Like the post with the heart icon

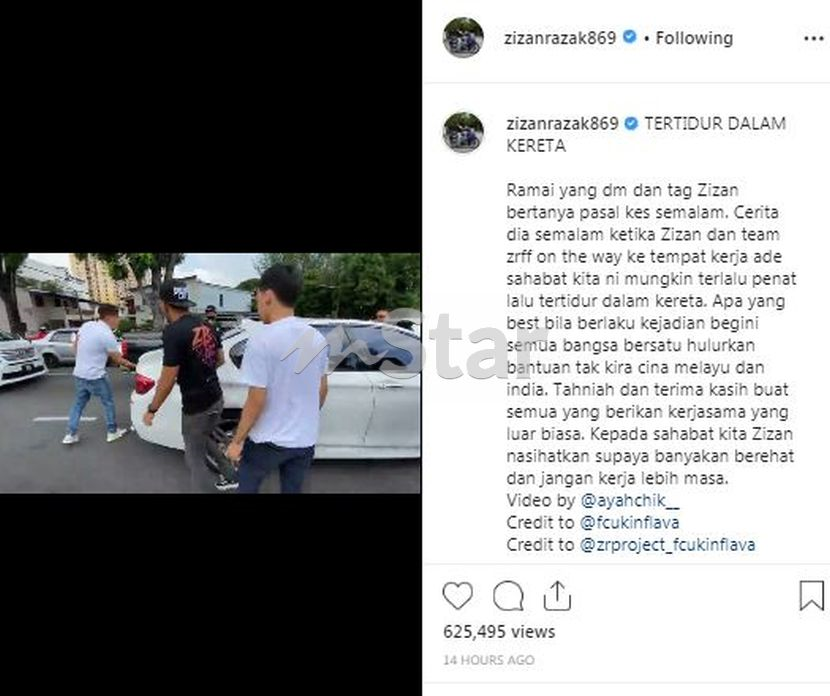pos(457,595)
